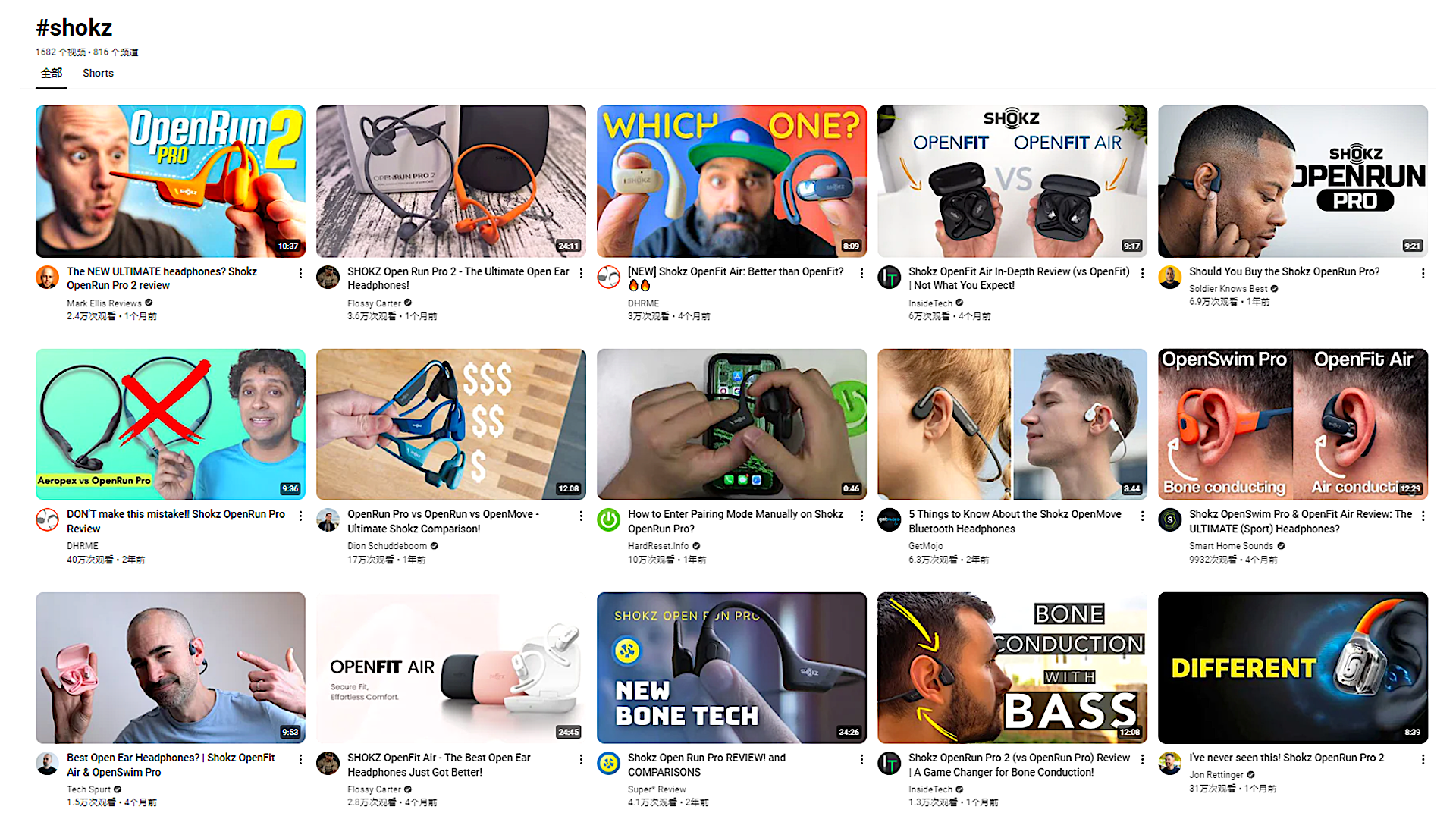Image resolution: width=1456 pixels, height=819 pixels.
Task: Select the 全部 tab
Action: click(x=52, y=74)
